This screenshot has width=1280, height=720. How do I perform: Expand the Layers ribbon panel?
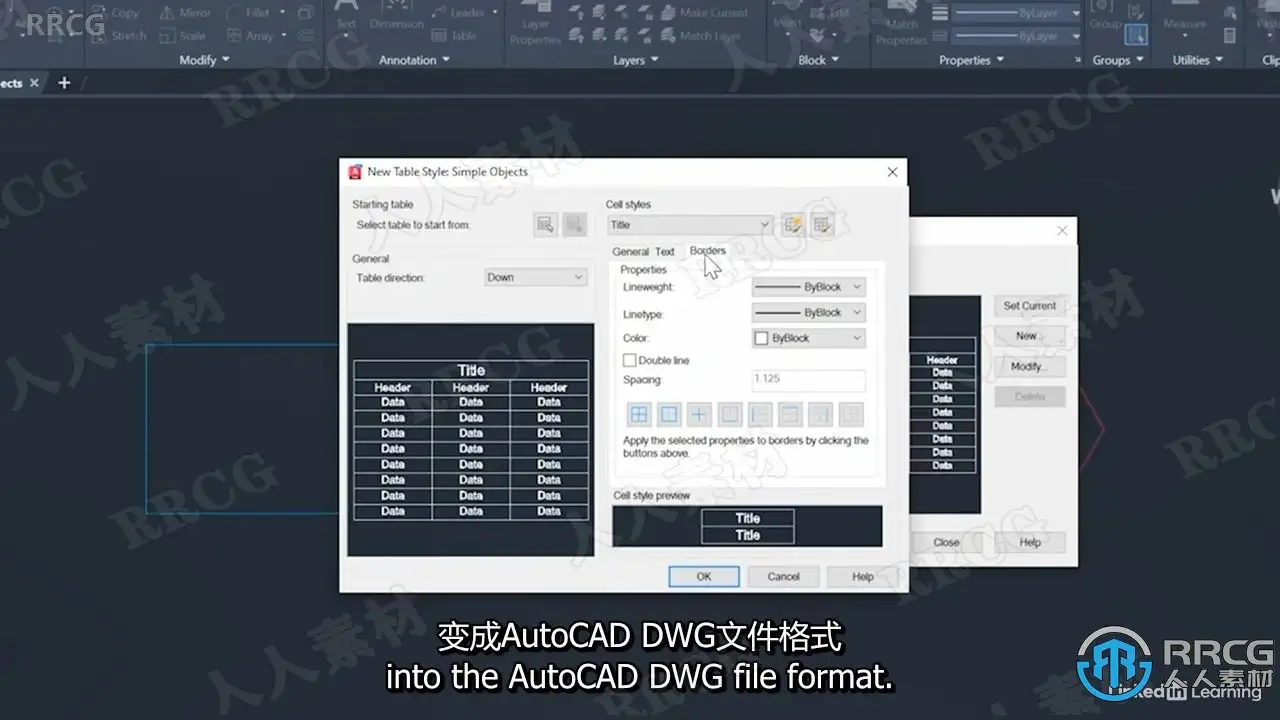(635, 60)
